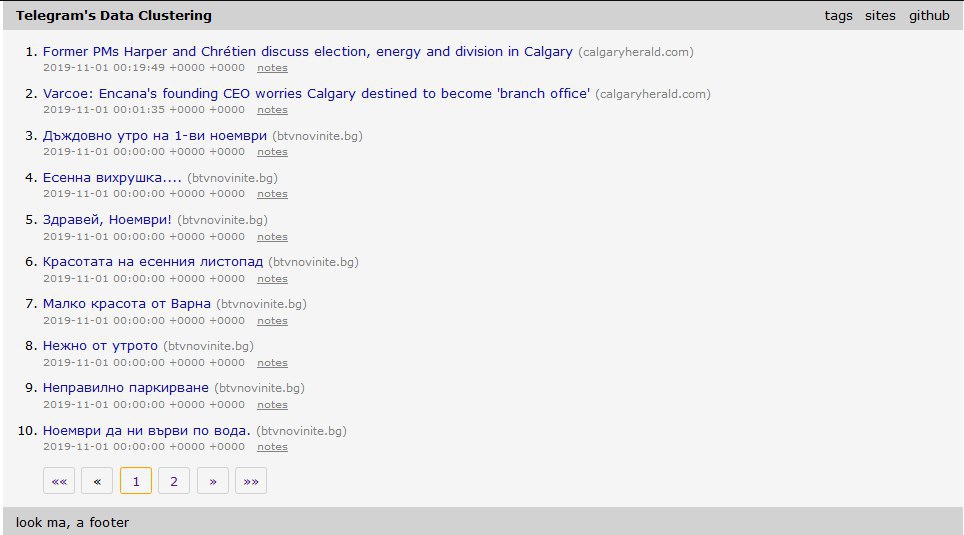Viewport: 964px width, 535px height.
Task: Open notes for Дъждовно утро на 1-ви ноември
Action: click(x=272, y=151)
